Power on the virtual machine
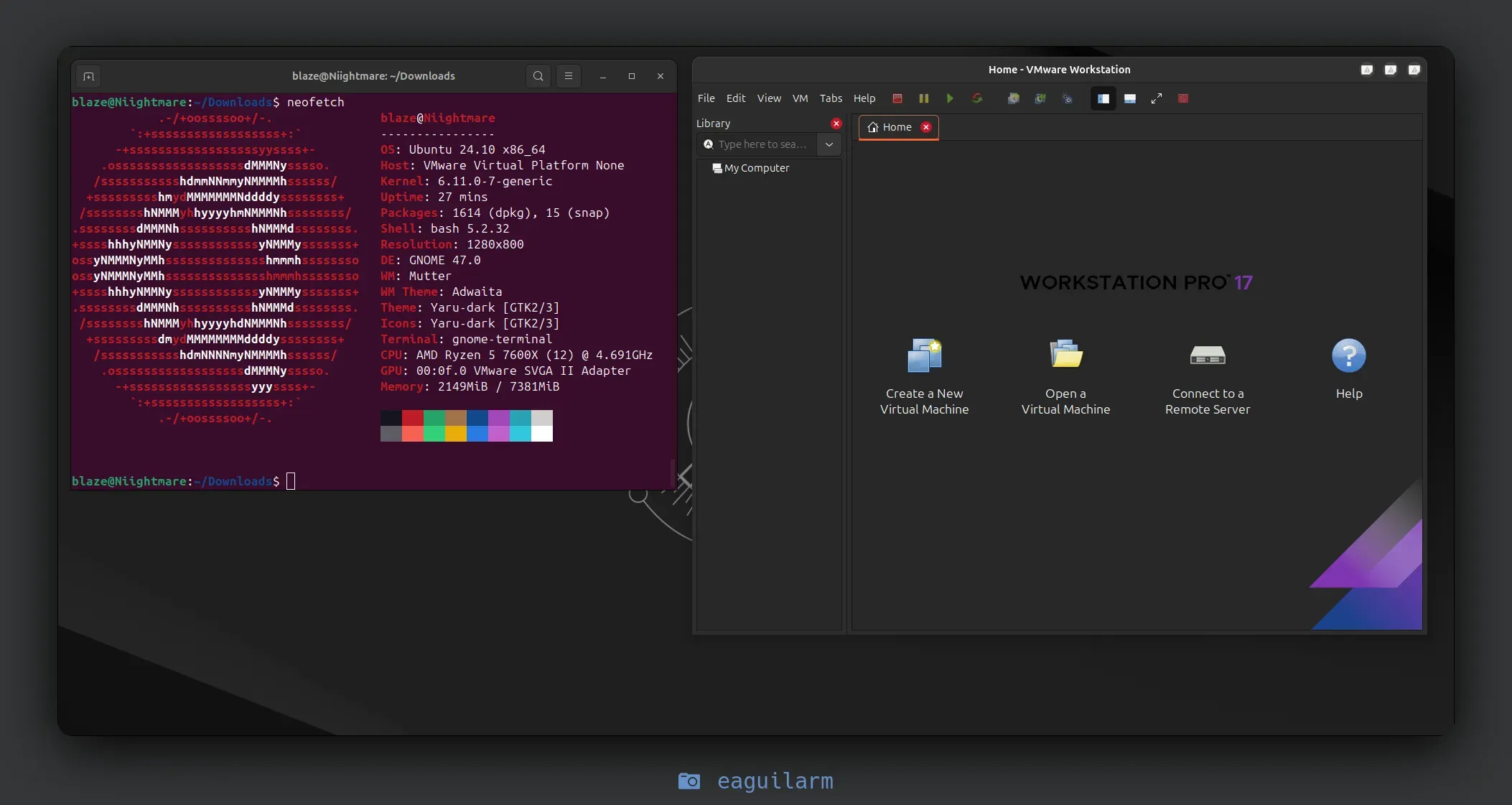Screen dimensions: 1512x805 point(949,98)
